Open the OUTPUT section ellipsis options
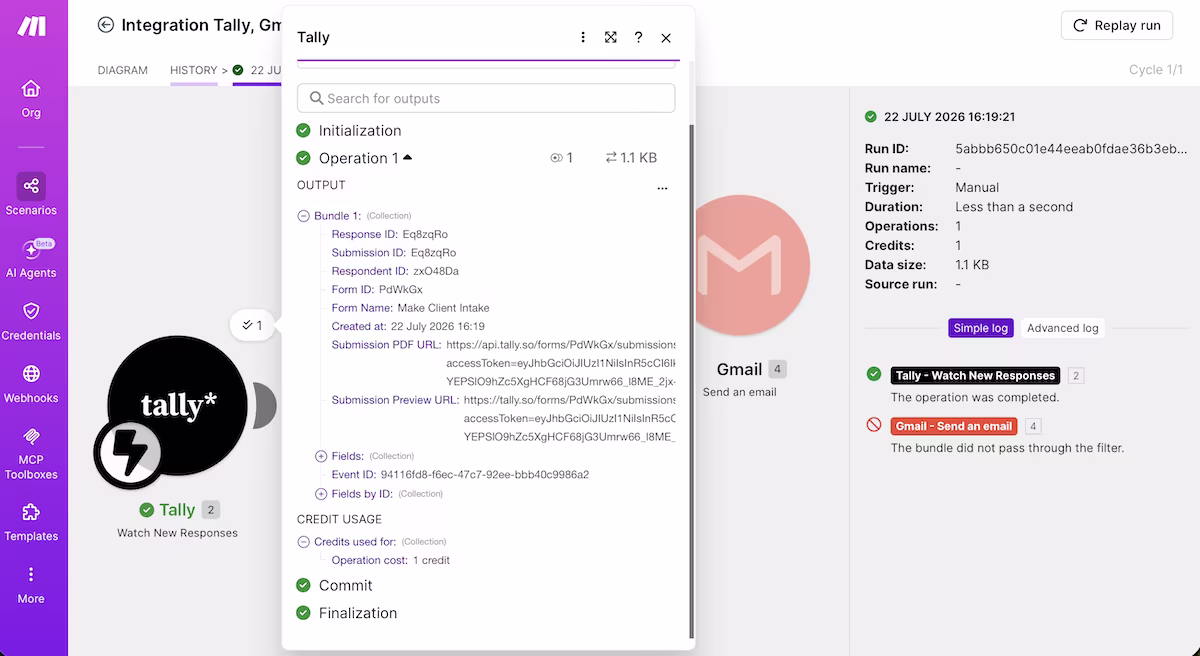Viewport: 1200px width, 656px height. point(662,187)
